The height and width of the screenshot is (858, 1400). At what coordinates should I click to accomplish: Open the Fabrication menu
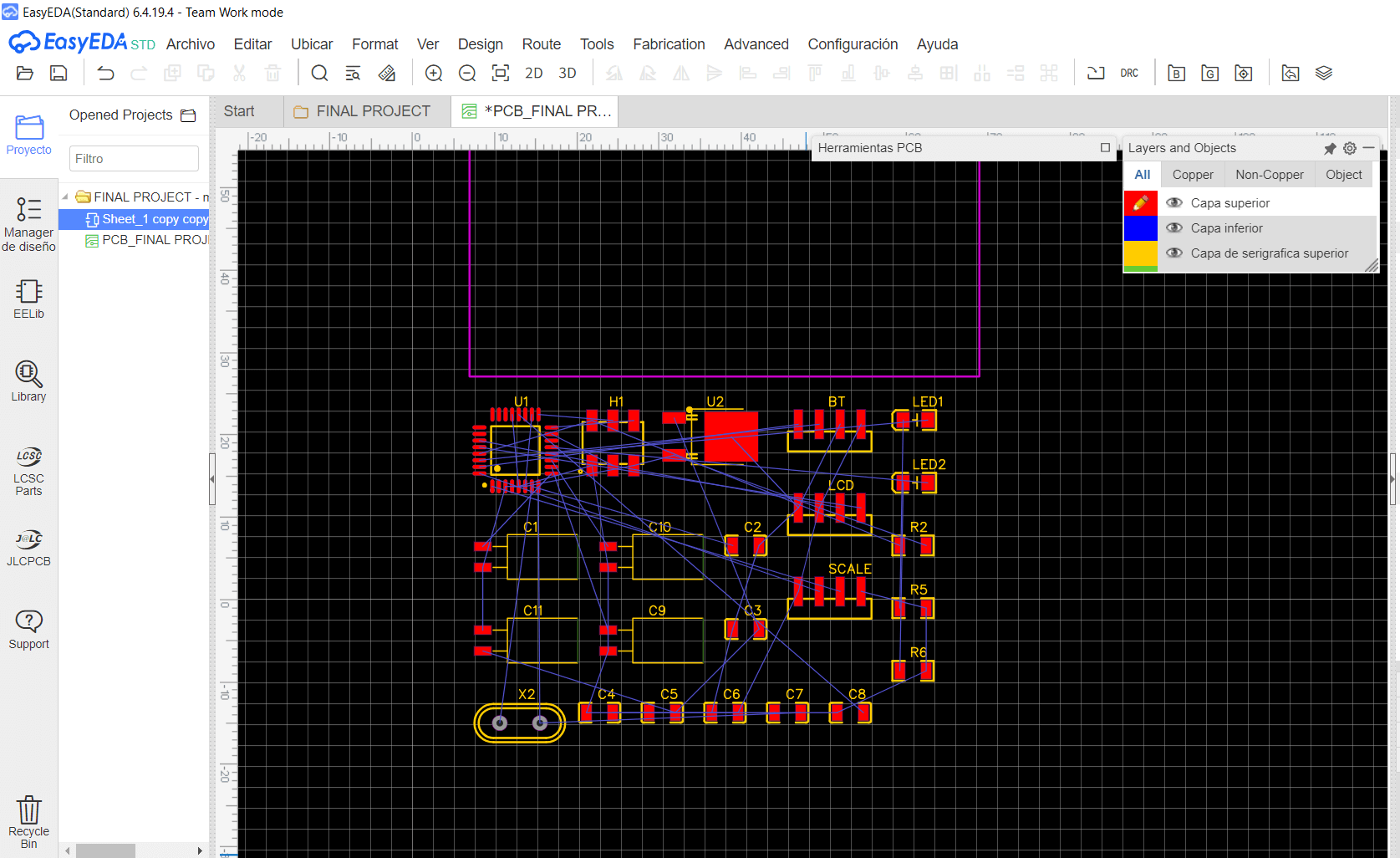pyautogui.click(x=669, y=44)
